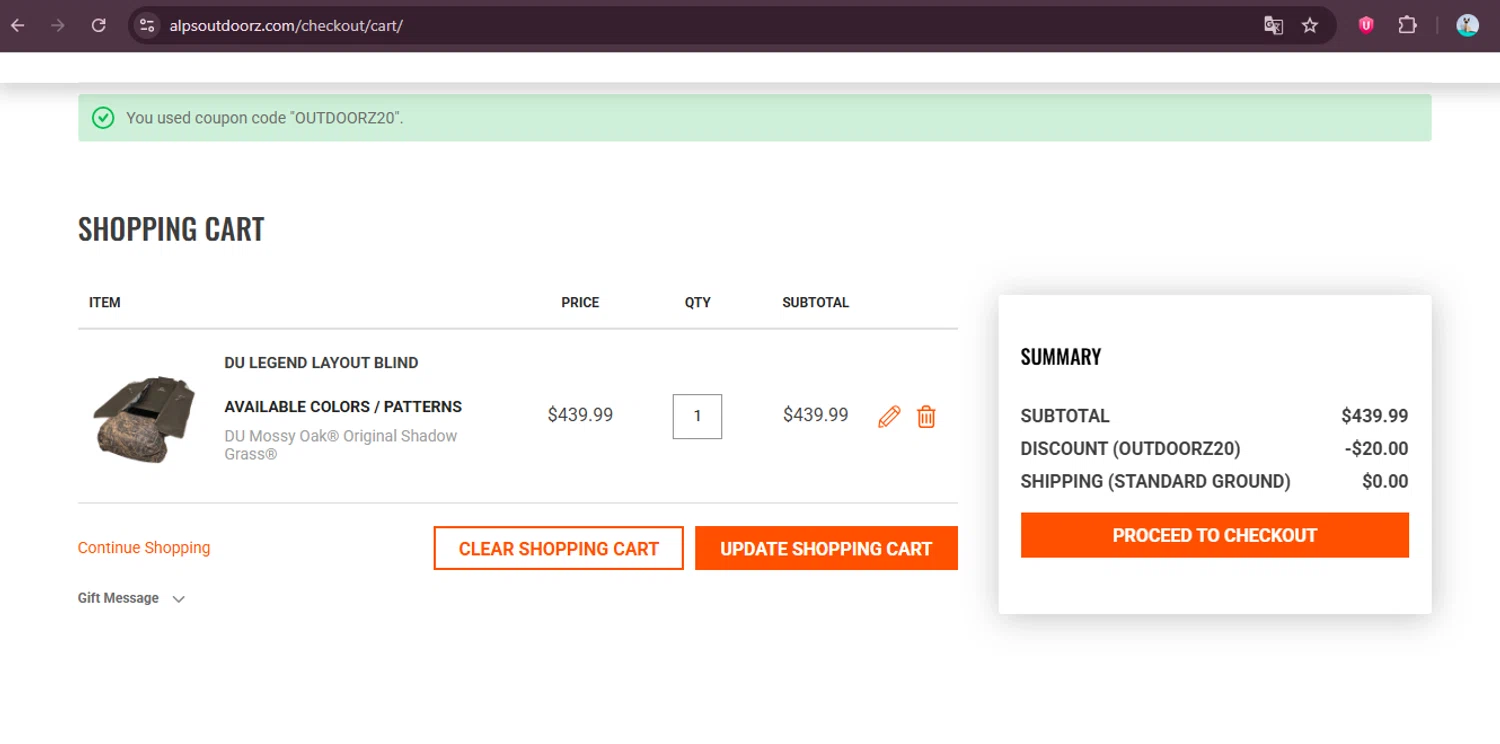Click the green success checkmark icon
The image size is (1500, 744).
coord(103,118)
